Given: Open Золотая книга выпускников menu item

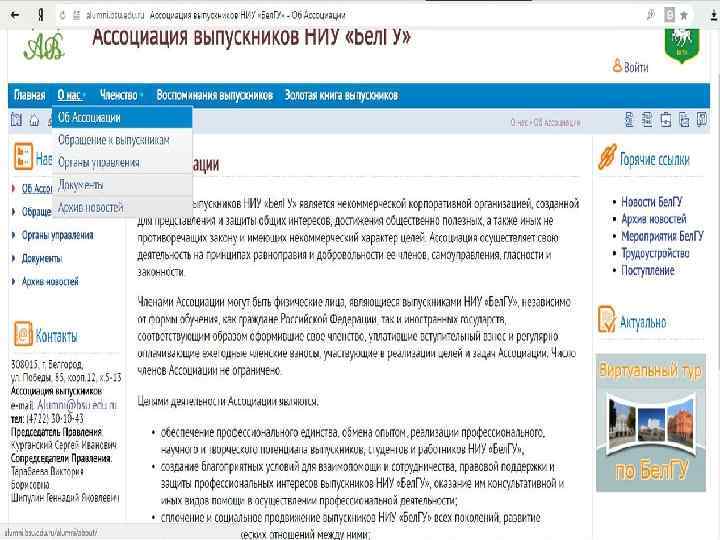Looking at the screenshot, I should [x=341, y=95].
